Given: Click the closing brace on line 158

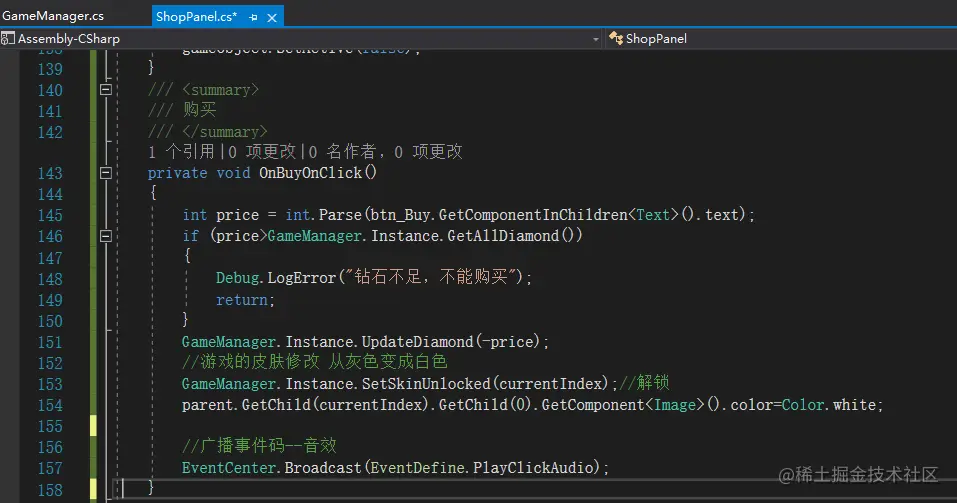Looking at the screenshot, I should click(151, 487).
